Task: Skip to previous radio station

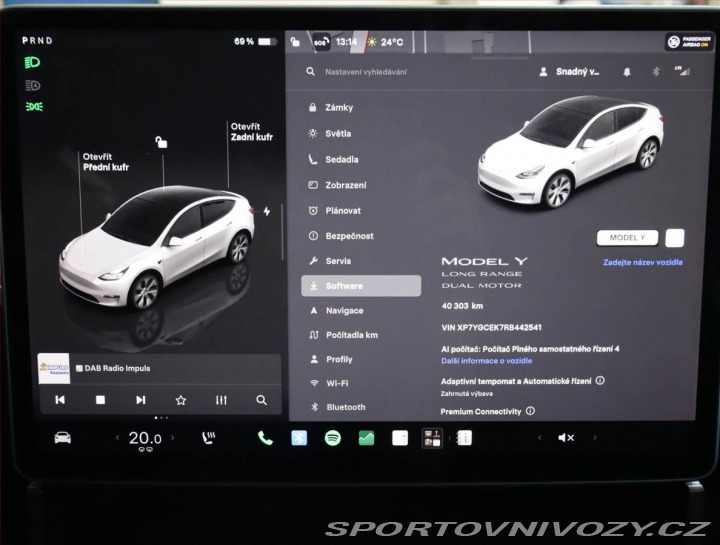Action: point(60,400)
